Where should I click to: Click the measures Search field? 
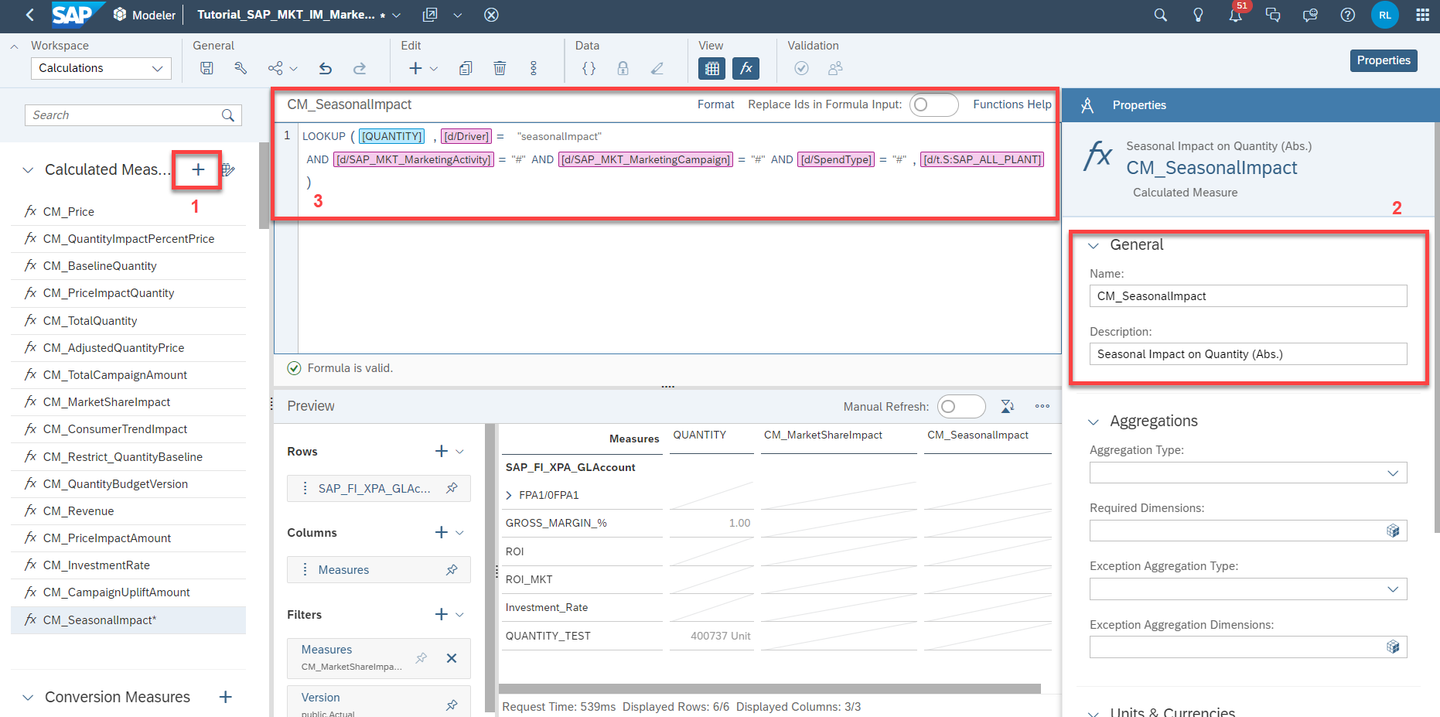point(133,115)
